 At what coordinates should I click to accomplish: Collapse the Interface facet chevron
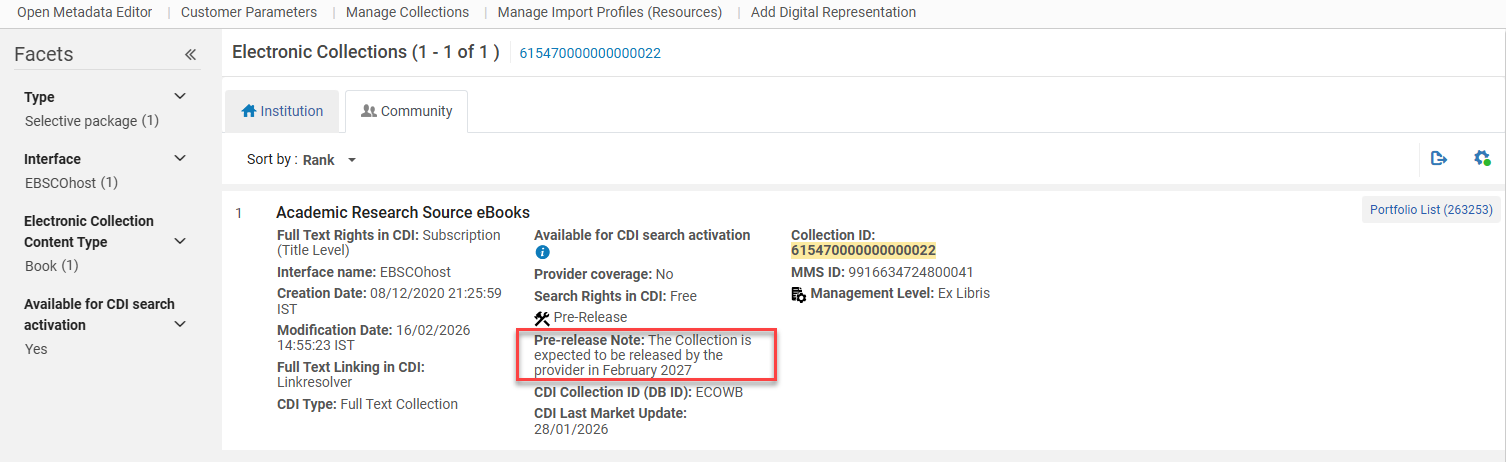[180, 159]
